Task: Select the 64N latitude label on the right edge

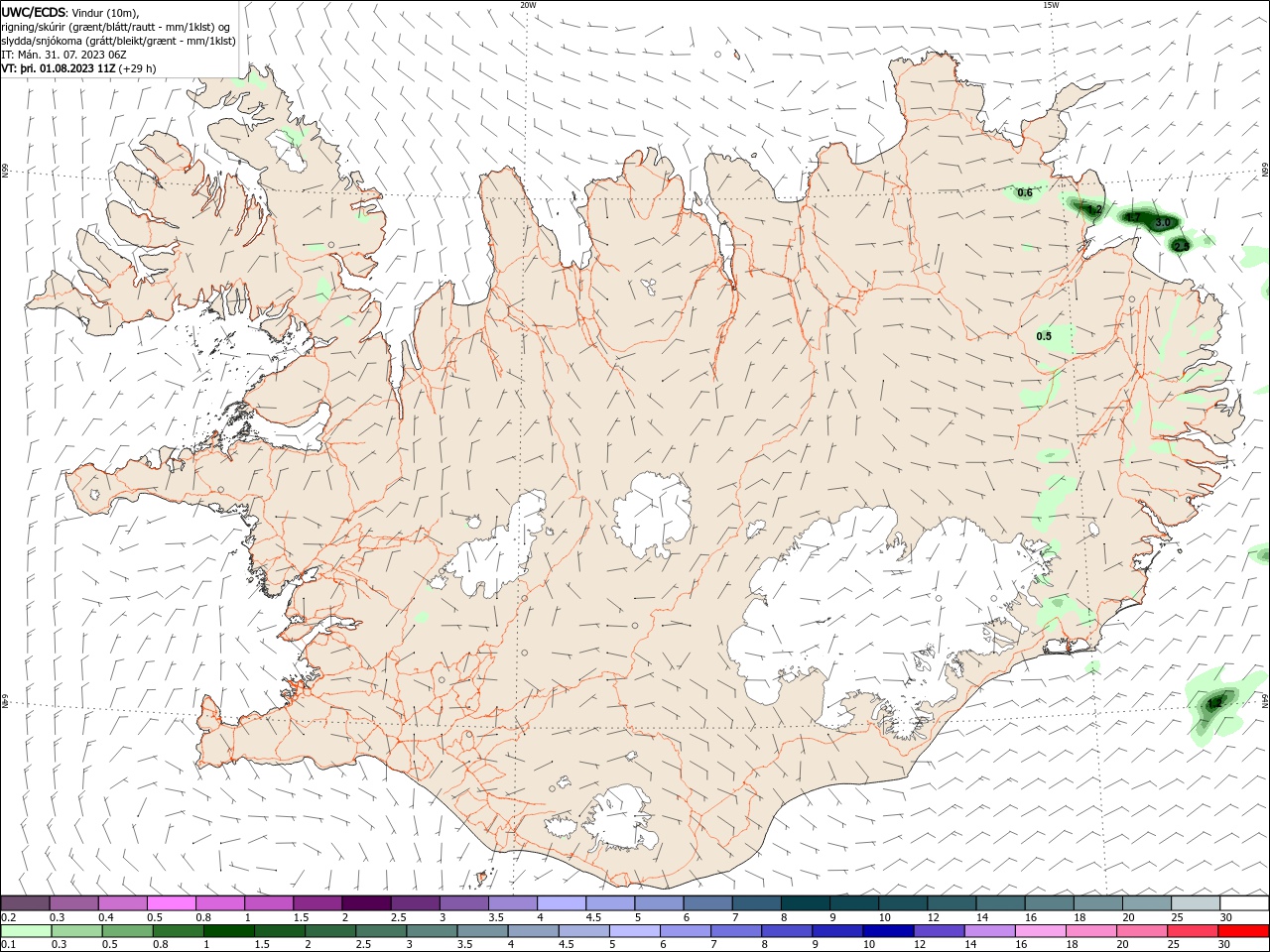Action: [1265, 700]
